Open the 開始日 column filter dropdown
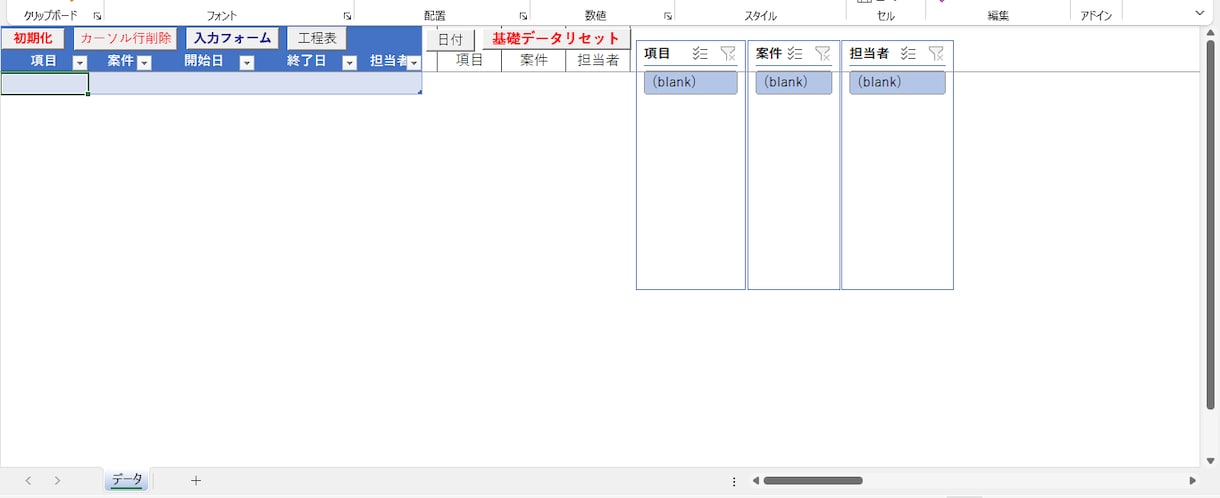This screenshot has height=498, width=1220. click(x=247, y=62)
